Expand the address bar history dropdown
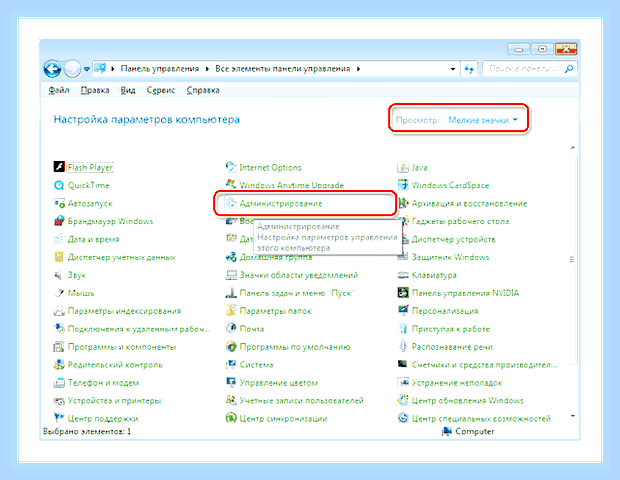 click(452, 69)
